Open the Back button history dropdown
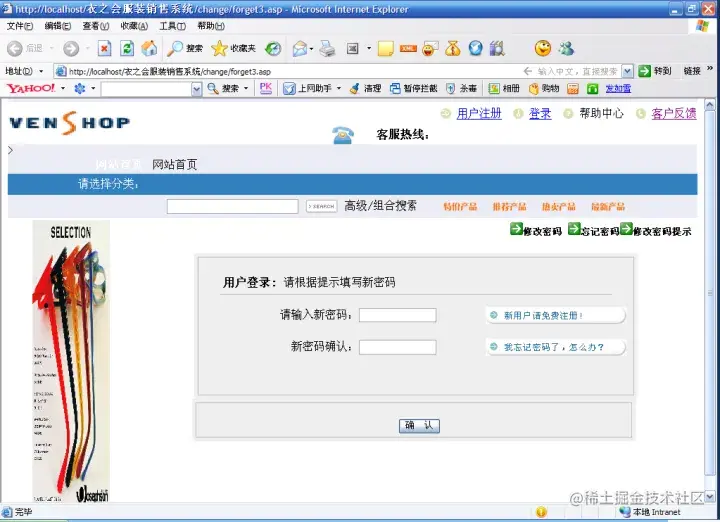The width and height of the screenshot is (720, 522). coord(51,48)
